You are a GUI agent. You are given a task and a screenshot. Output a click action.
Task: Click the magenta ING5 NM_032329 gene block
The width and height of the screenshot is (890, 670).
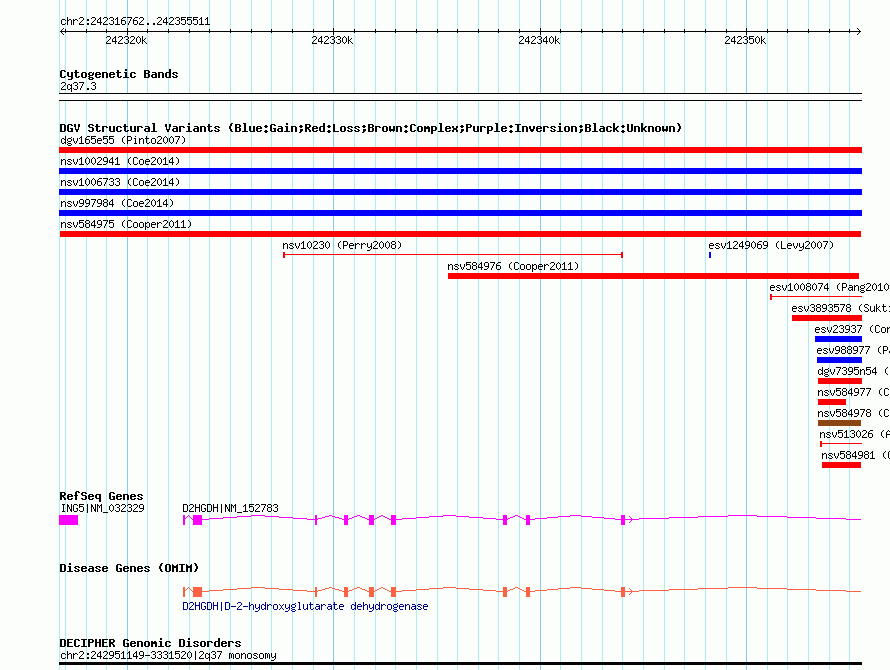pos(69,520)
